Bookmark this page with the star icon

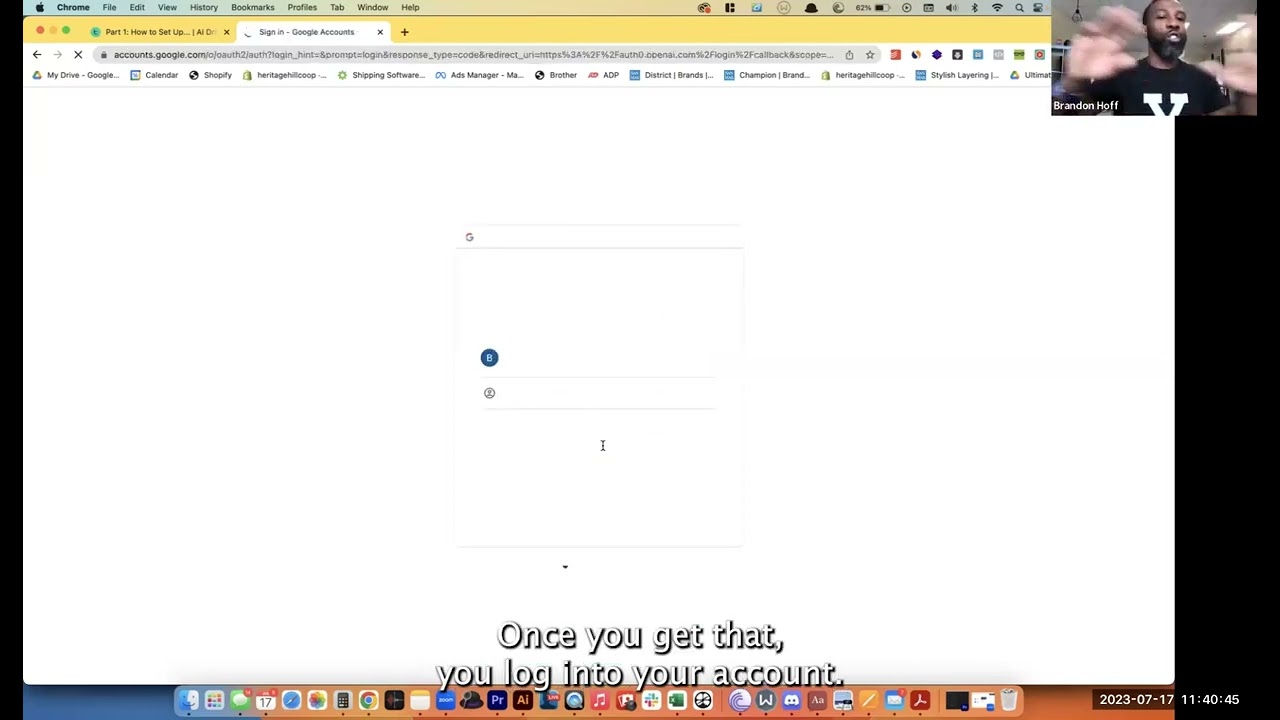[870, 55]
